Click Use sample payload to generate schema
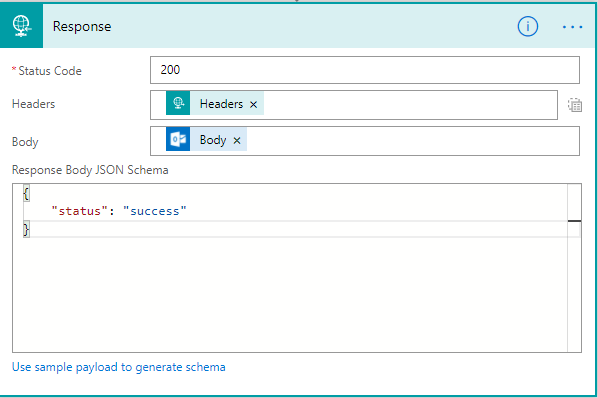This screenshot has width=598, height=398. point(119,367)
